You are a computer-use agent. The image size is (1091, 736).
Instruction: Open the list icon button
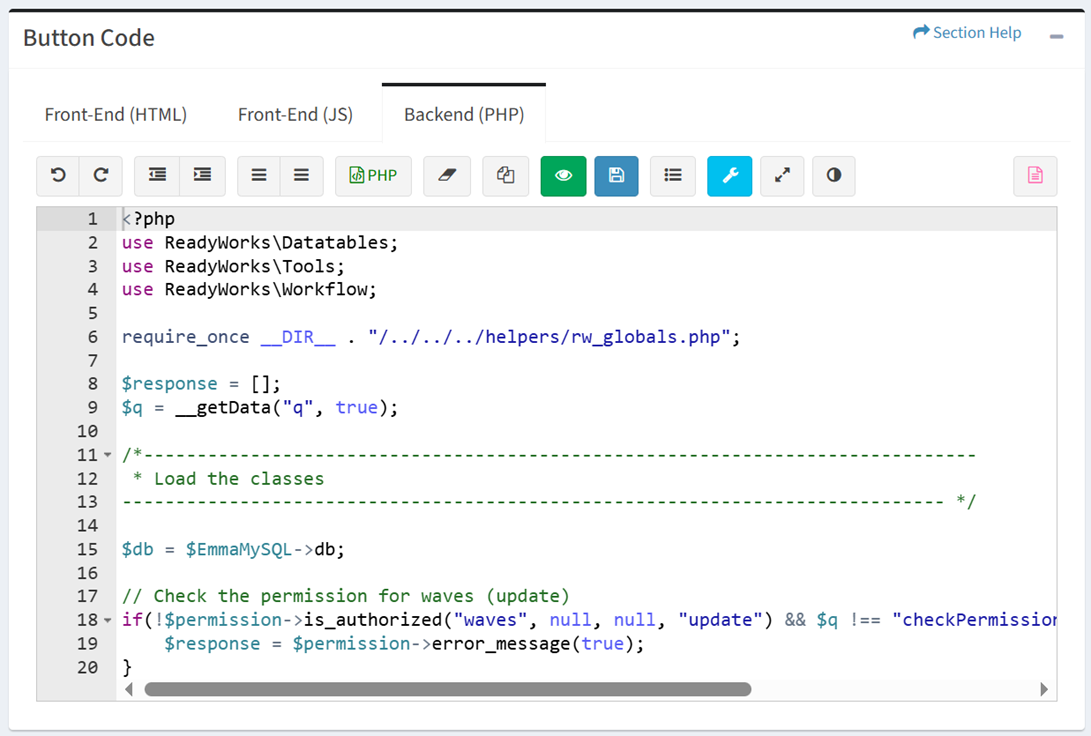[673, 175]
